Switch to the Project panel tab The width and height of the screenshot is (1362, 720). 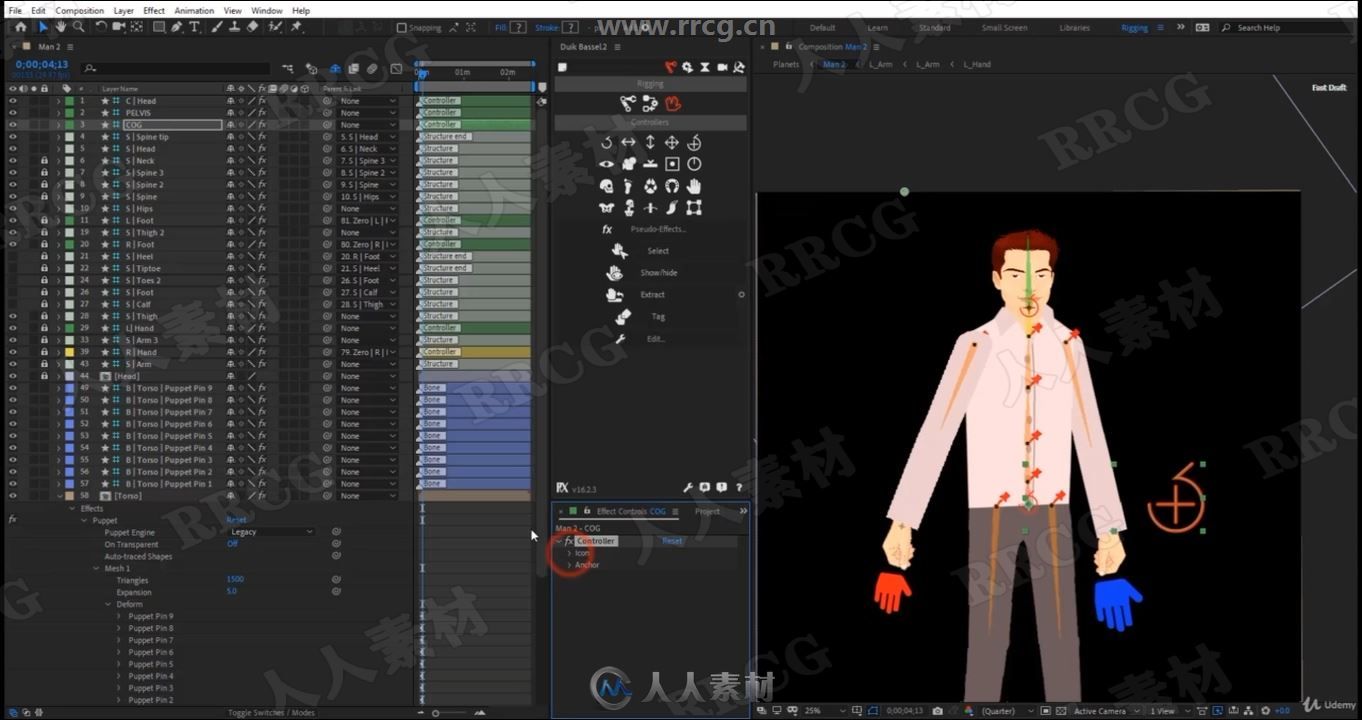[707, 511]
